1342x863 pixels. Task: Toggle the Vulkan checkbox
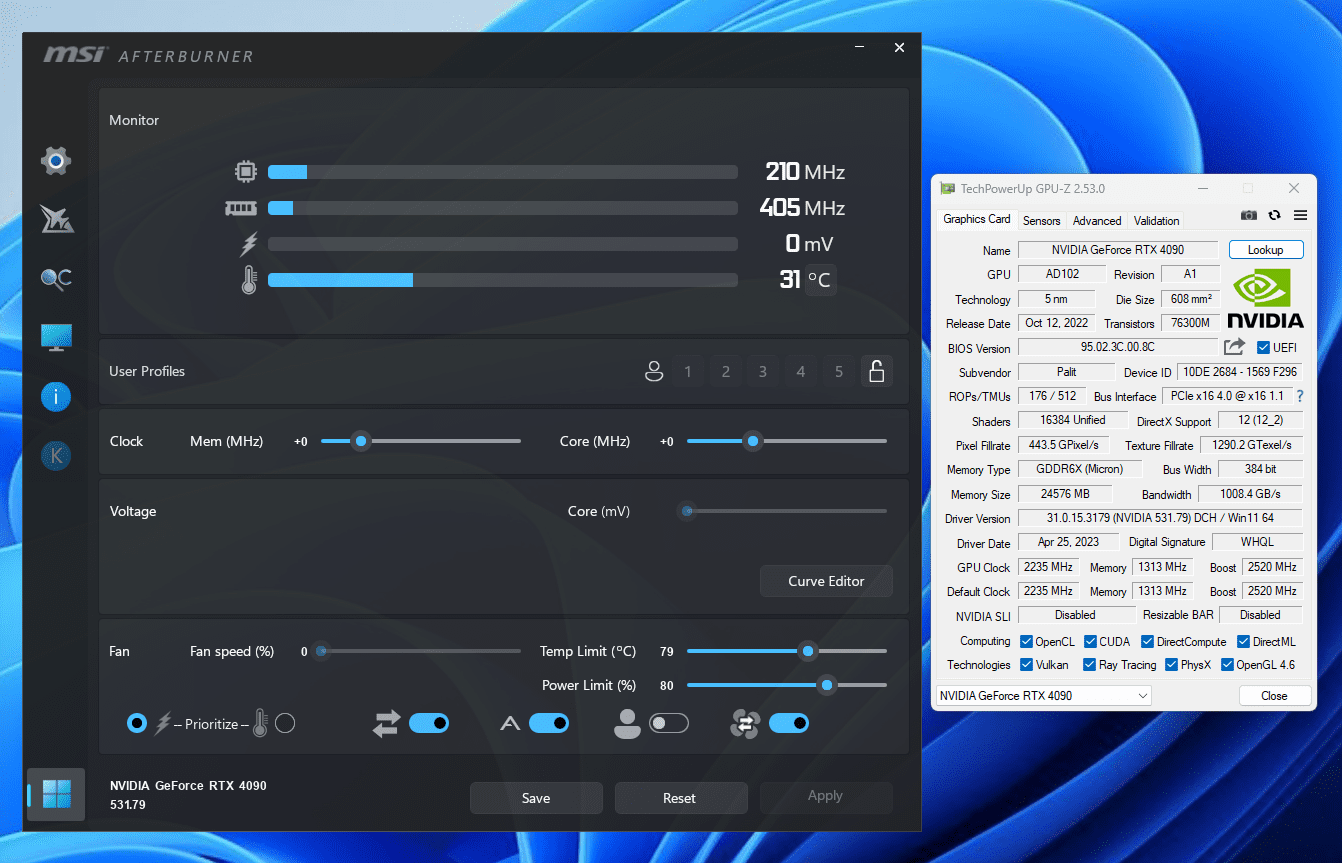pos(1026,665)
